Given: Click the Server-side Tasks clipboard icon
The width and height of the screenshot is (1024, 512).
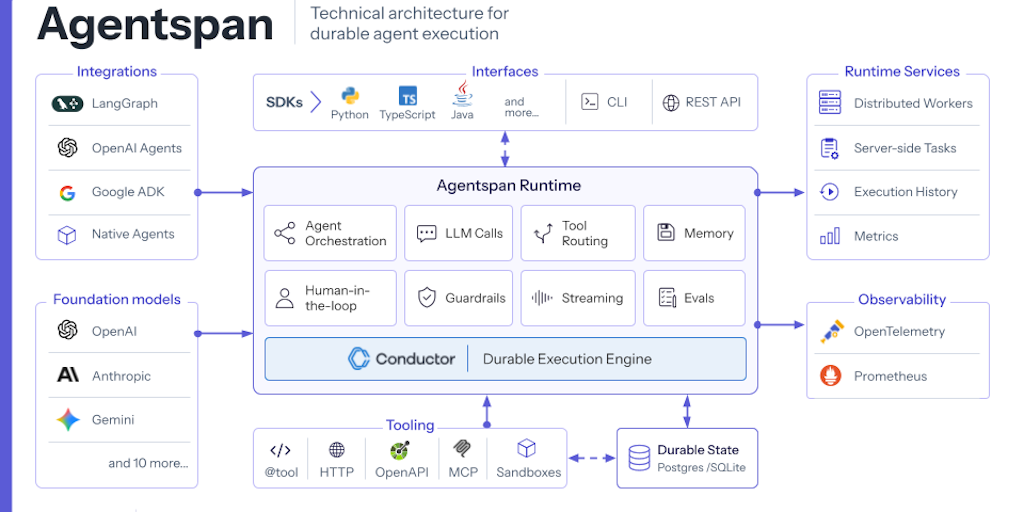Looking at the screenshot, I should click(829, 148).
